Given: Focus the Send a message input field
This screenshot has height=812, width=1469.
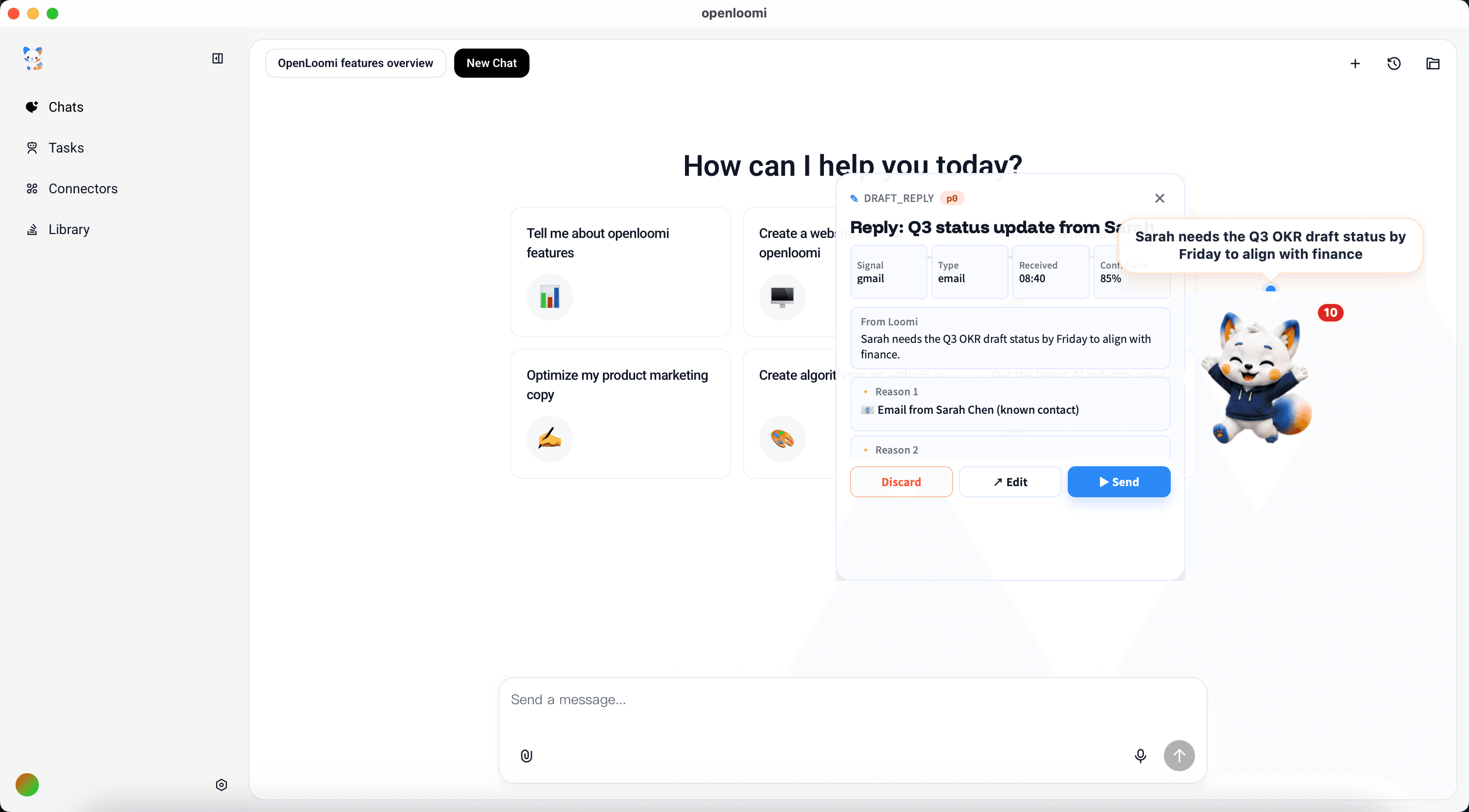Looking at the screenshot, I should pos(853,700).
